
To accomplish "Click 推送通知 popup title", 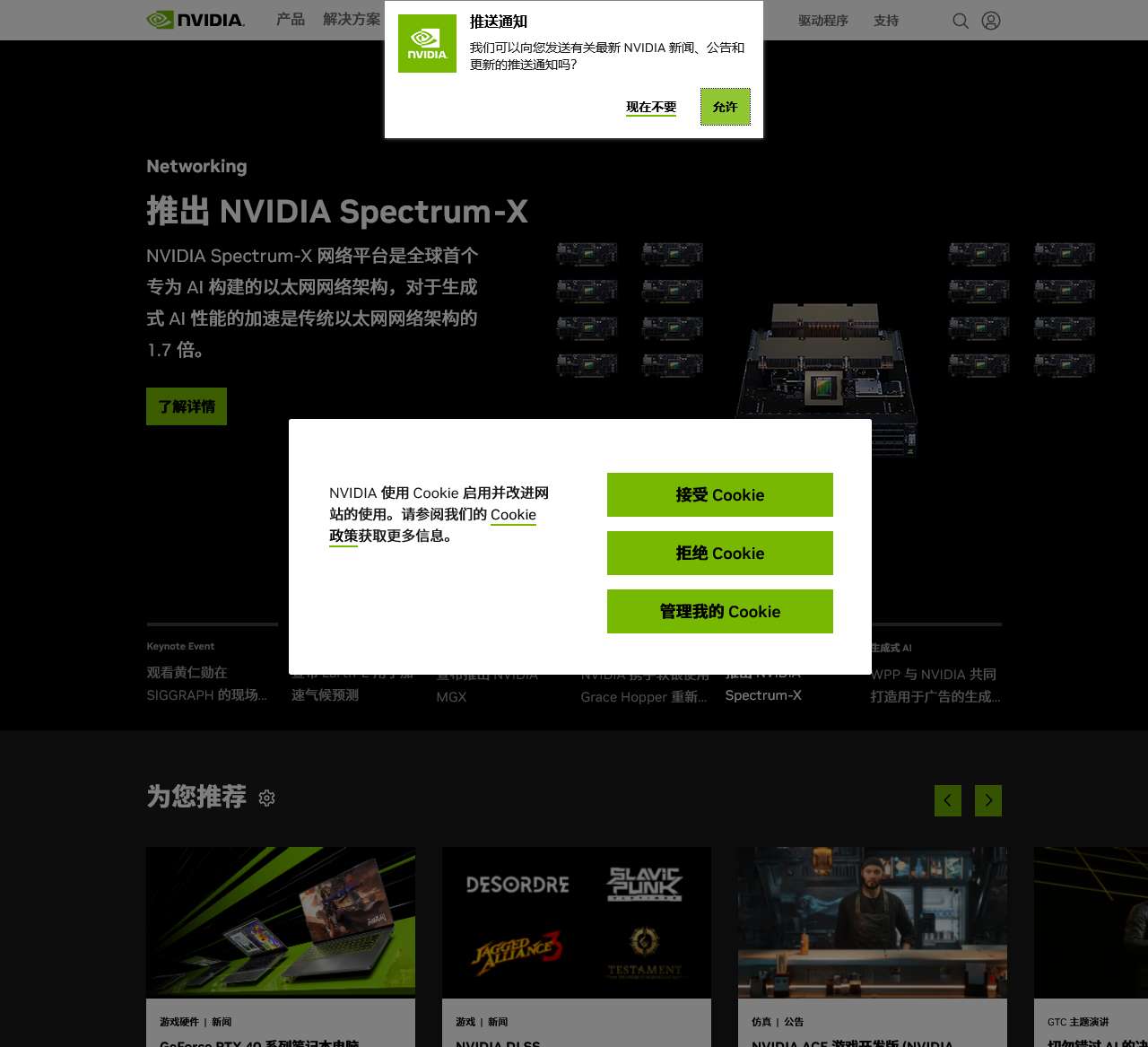I will (499, 22).
